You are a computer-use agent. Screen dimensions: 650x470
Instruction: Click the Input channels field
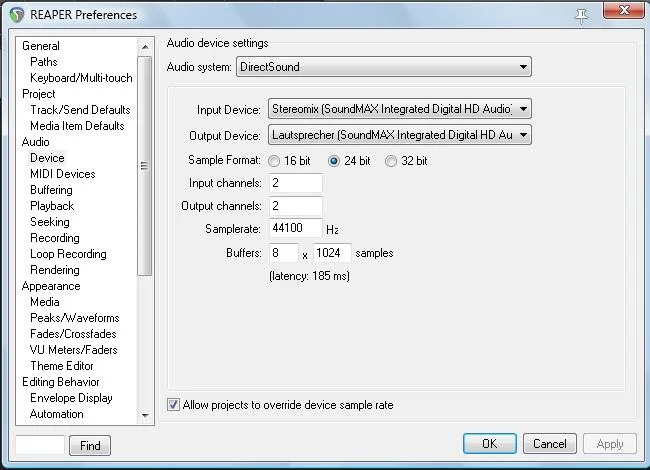click(296, 183)
